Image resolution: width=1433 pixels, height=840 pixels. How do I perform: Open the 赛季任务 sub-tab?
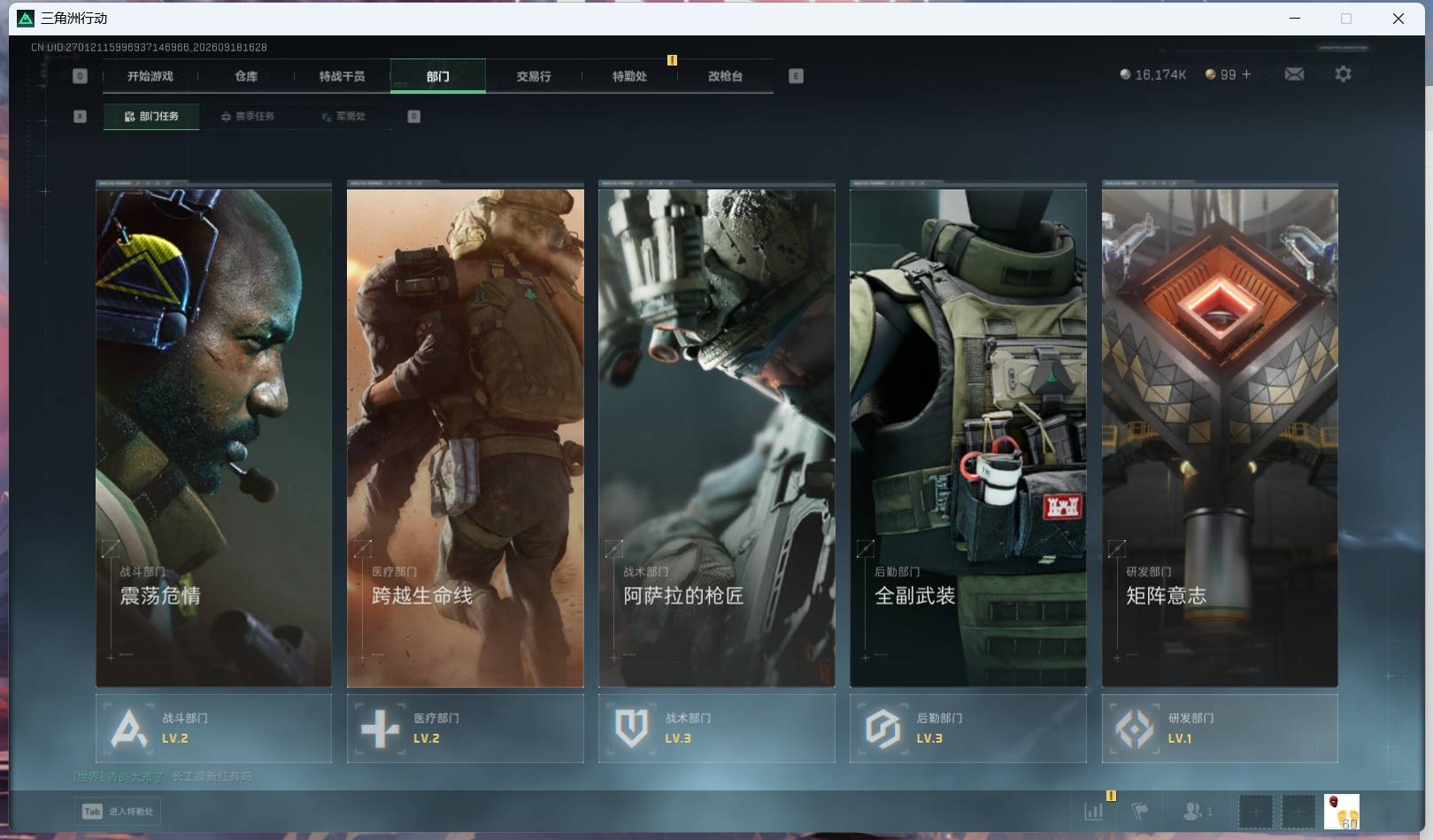248,116
